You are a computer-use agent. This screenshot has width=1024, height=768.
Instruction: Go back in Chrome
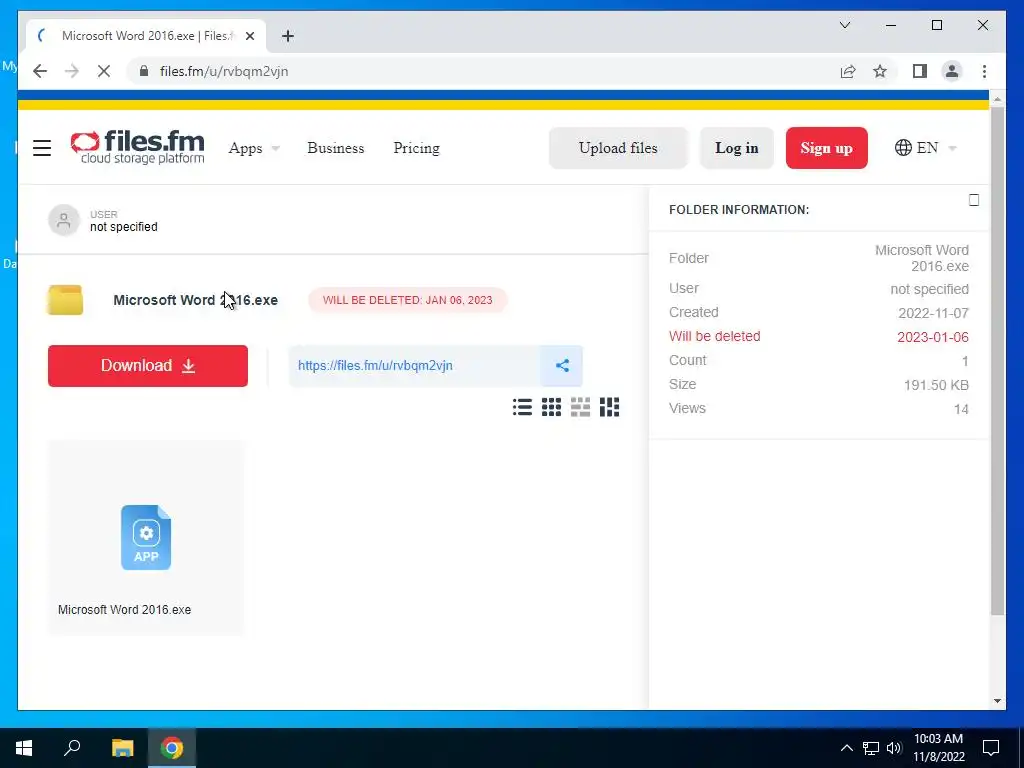point(40,71)
